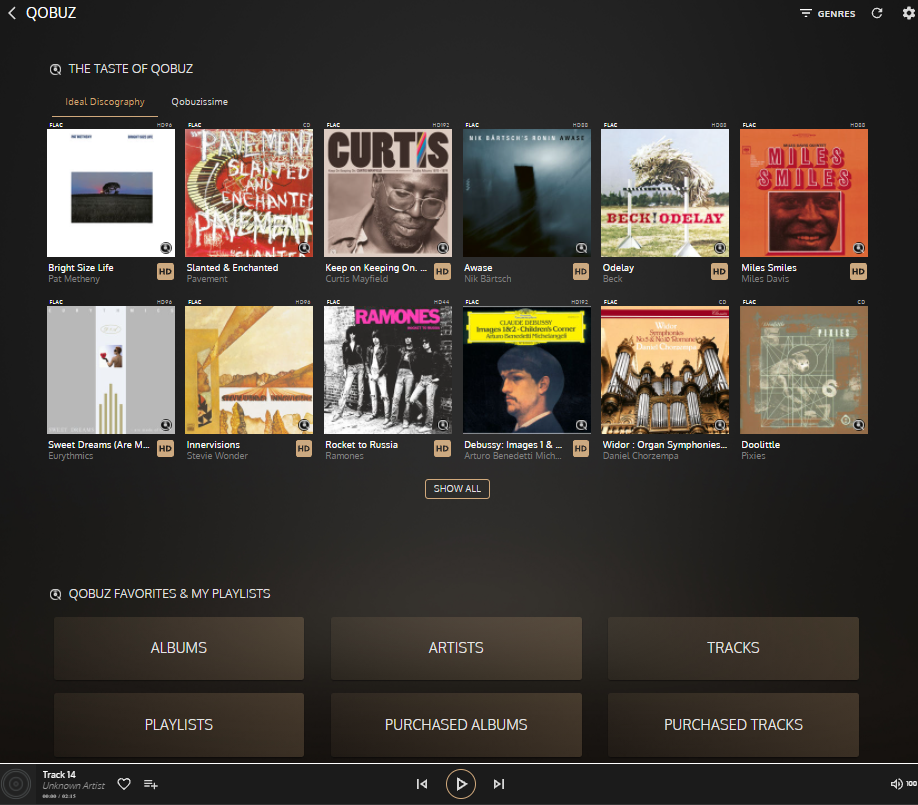The height and width of the screenshot is (805, 918).
Task: Open the ARTISTS favorites tile
Action: [x=456, y=648]
